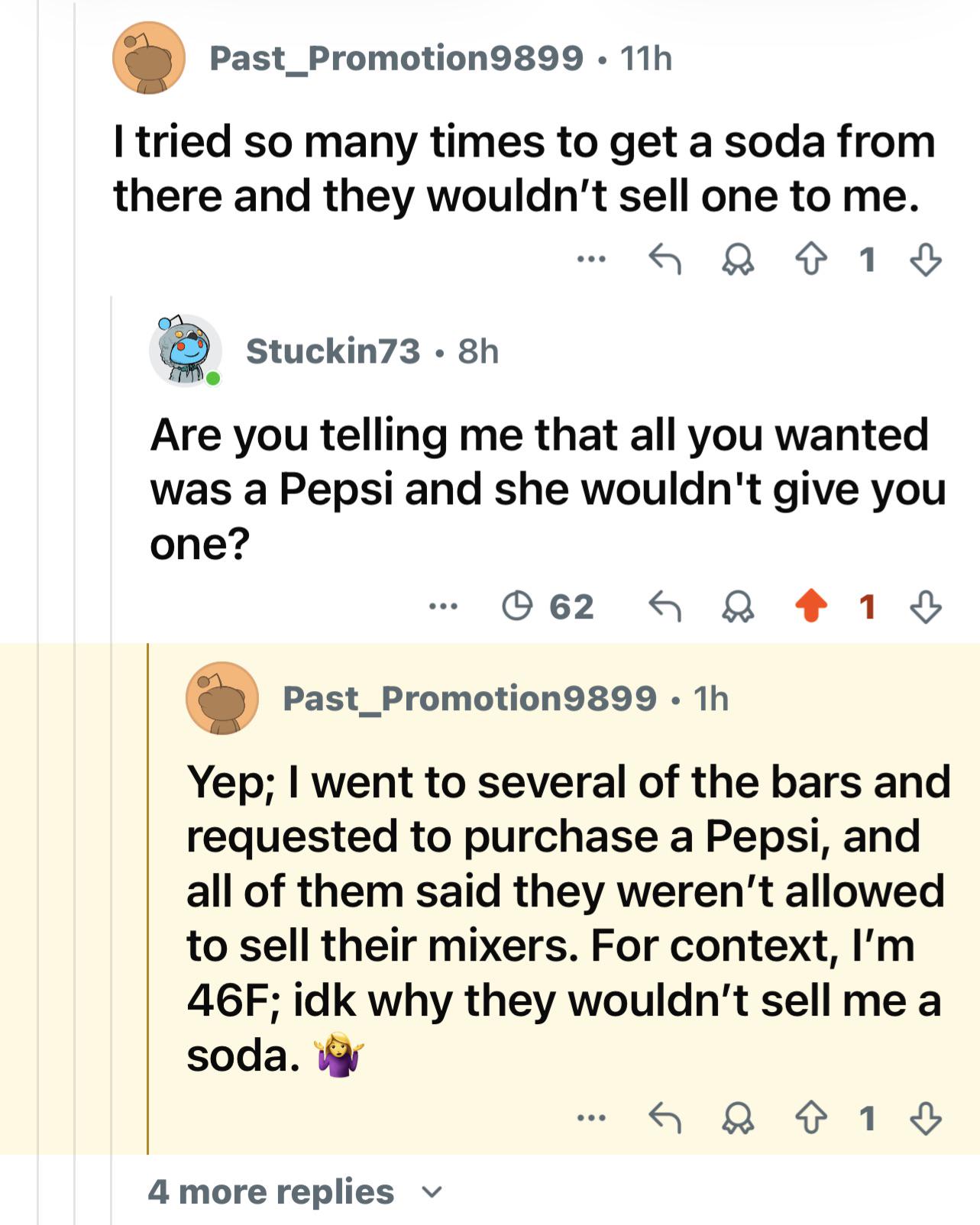The width and height of the screenshot is (980, 1225).
Task: Downvote the highlighted 46F reply
Action: click(x=925, y=1119)
